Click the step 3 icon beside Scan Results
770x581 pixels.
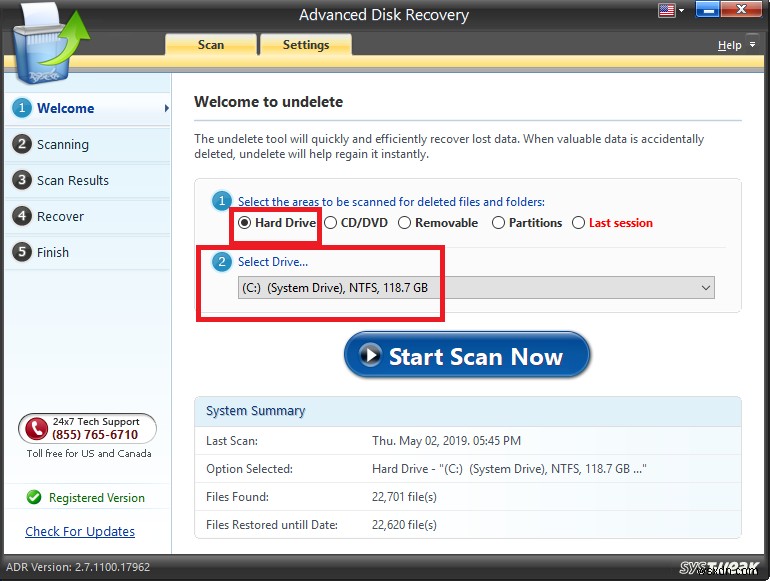point(22,180)
